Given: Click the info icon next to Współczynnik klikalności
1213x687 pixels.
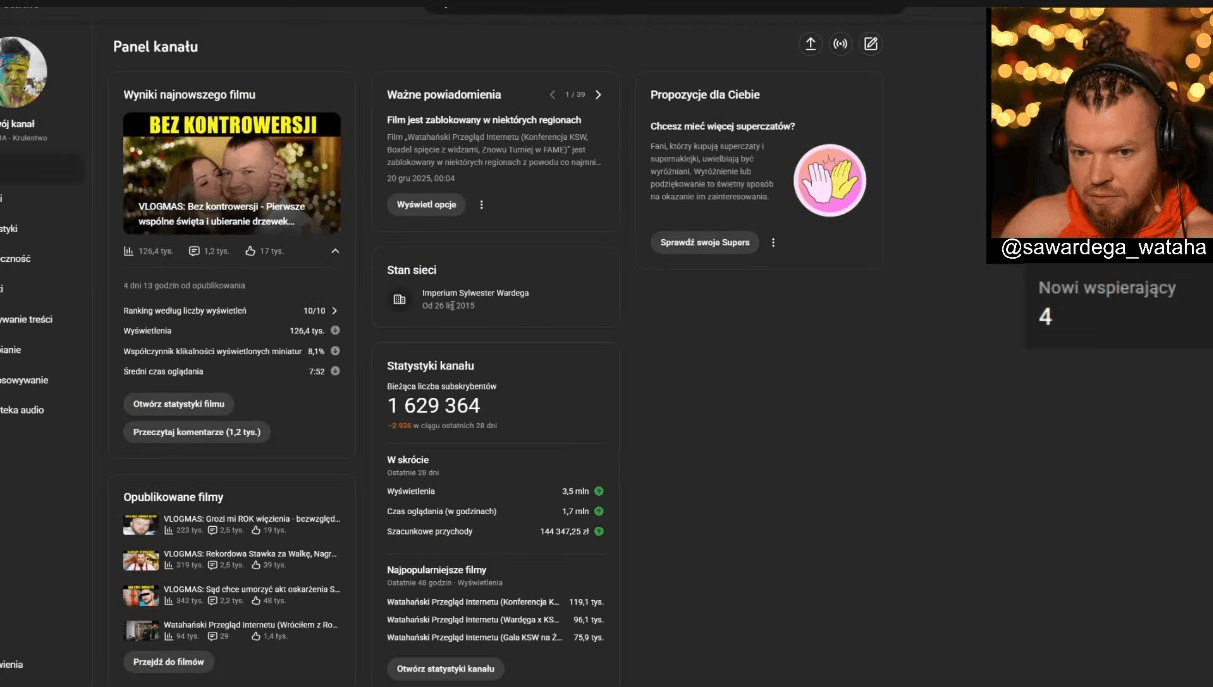Looking at the screenshot, I should coord(334,351).
